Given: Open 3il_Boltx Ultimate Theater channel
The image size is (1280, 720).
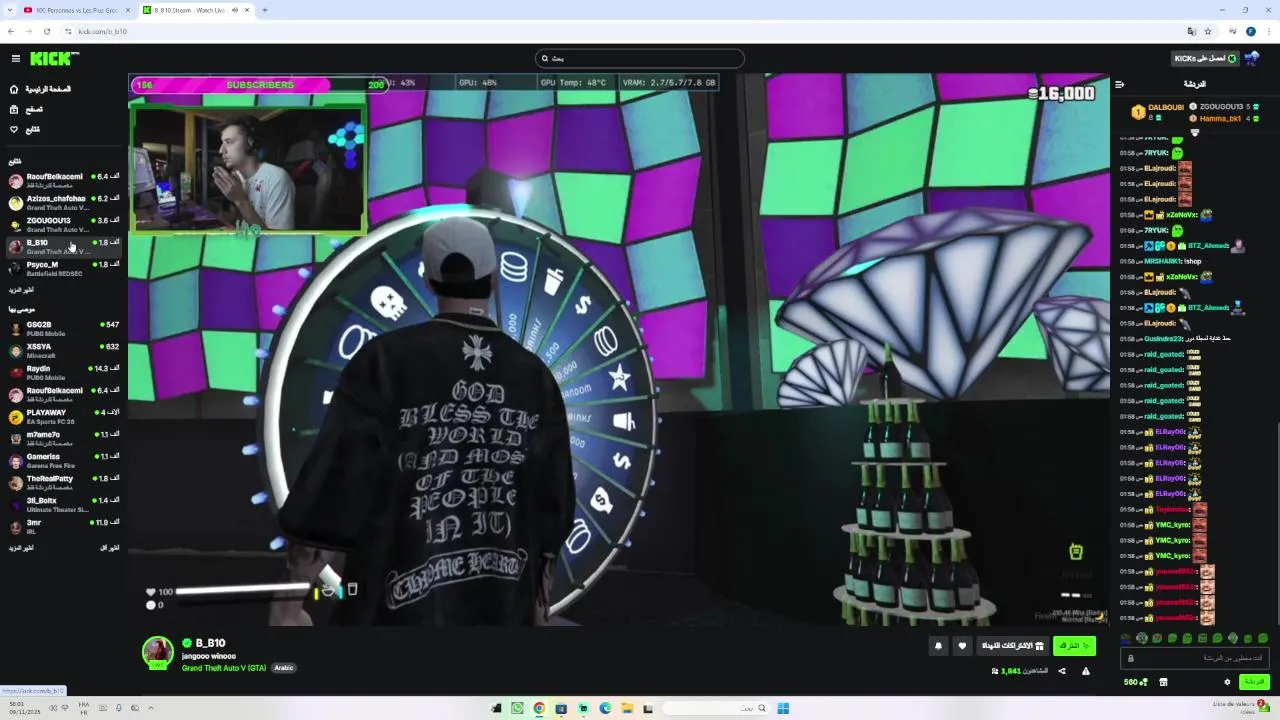Looking at the screenshot, I should tap(64, 504).
